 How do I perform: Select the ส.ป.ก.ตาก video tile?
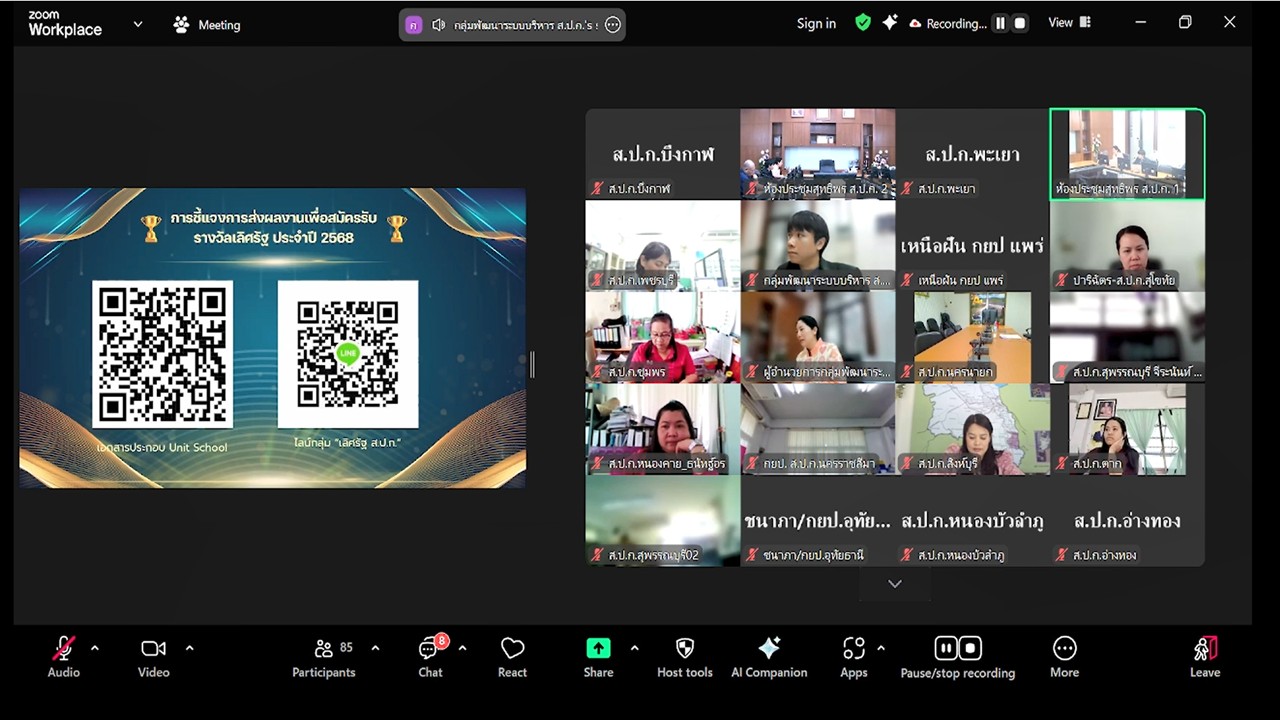pos(1127,429)
